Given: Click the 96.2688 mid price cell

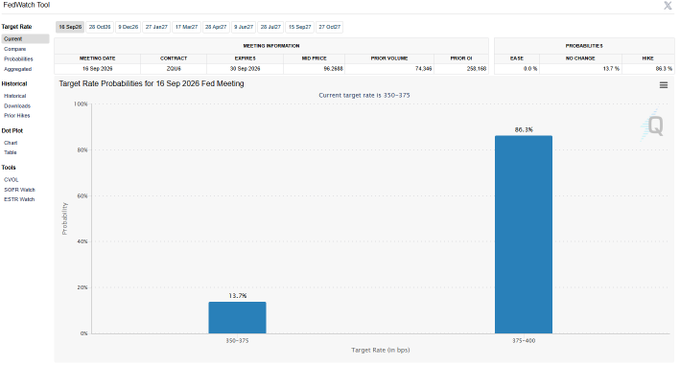Looking at the screenshot, I should (x=314, y=68).
